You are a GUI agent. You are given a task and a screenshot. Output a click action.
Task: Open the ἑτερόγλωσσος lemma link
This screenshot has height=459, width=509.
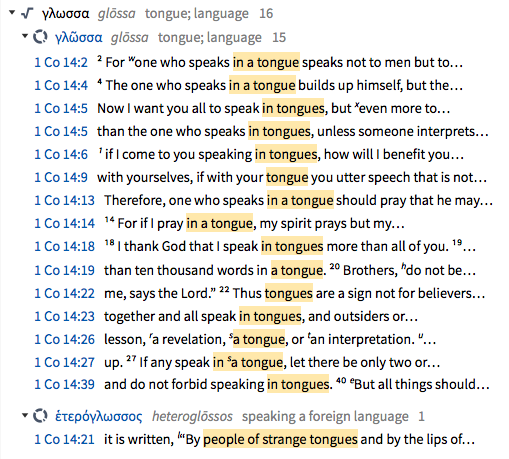(99, 416)
